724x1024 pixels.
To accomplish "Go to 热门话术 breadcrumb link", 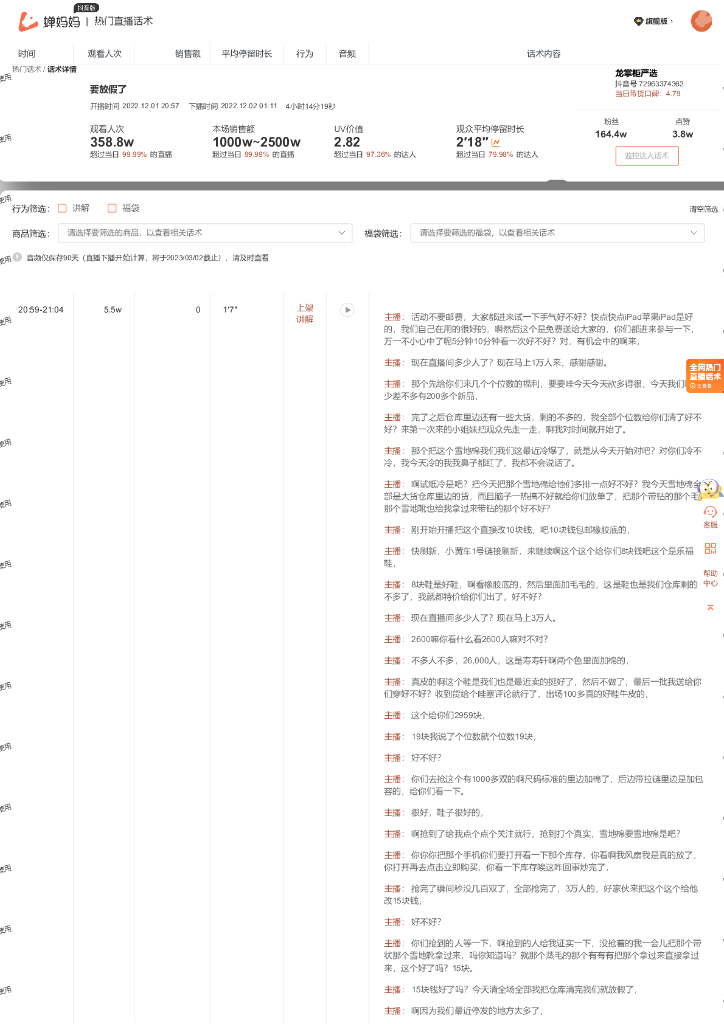I will point(26,69).
